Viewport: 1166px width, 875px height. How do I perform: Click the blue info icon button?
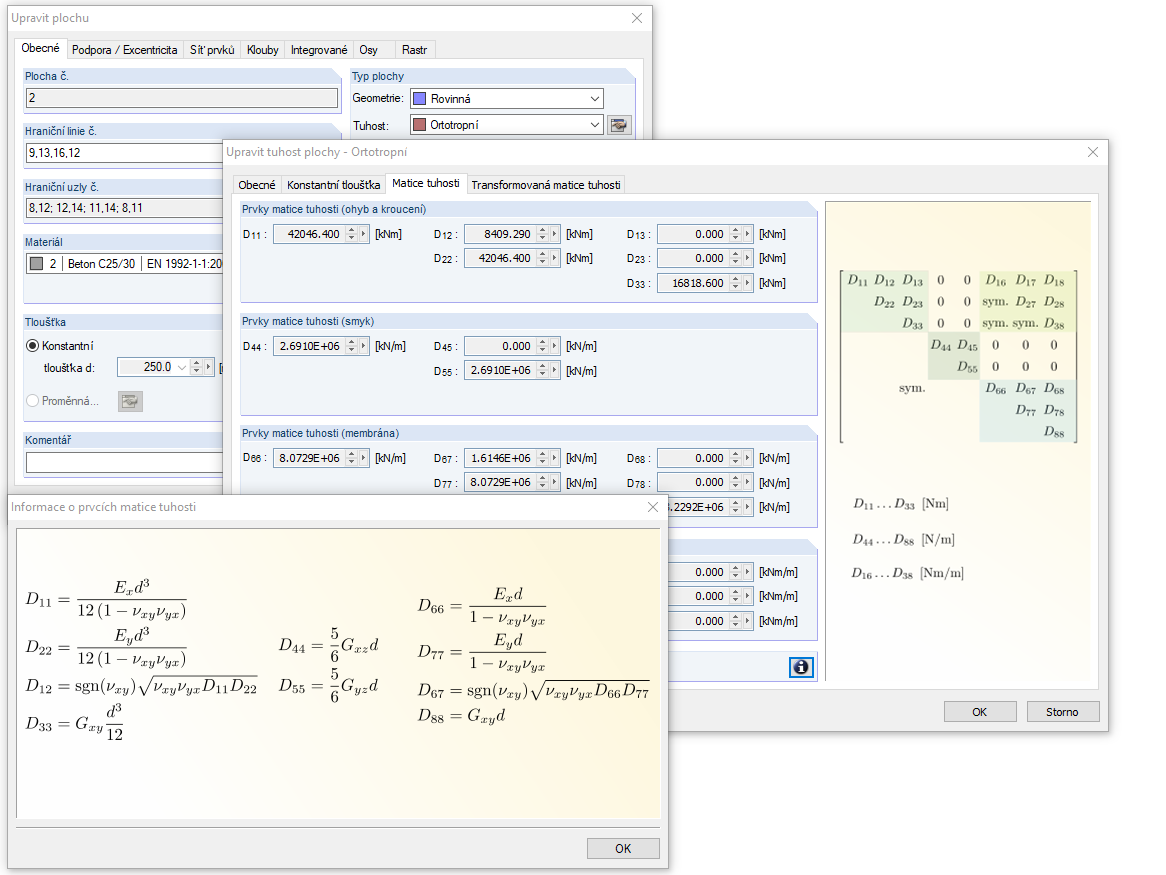tap(801, 667)
